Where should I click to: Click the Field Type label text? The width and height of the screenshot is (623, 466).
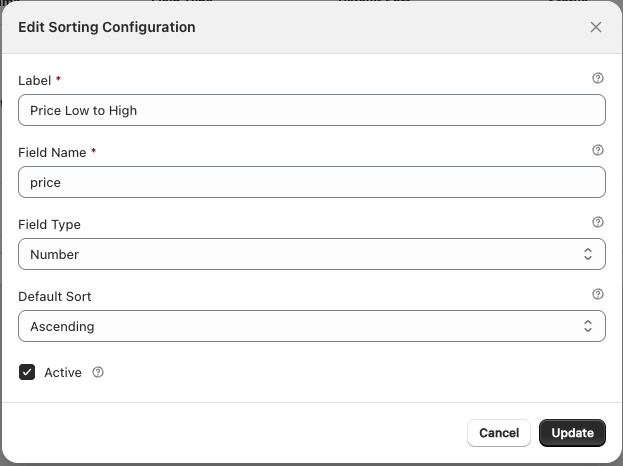coord(49,225)
